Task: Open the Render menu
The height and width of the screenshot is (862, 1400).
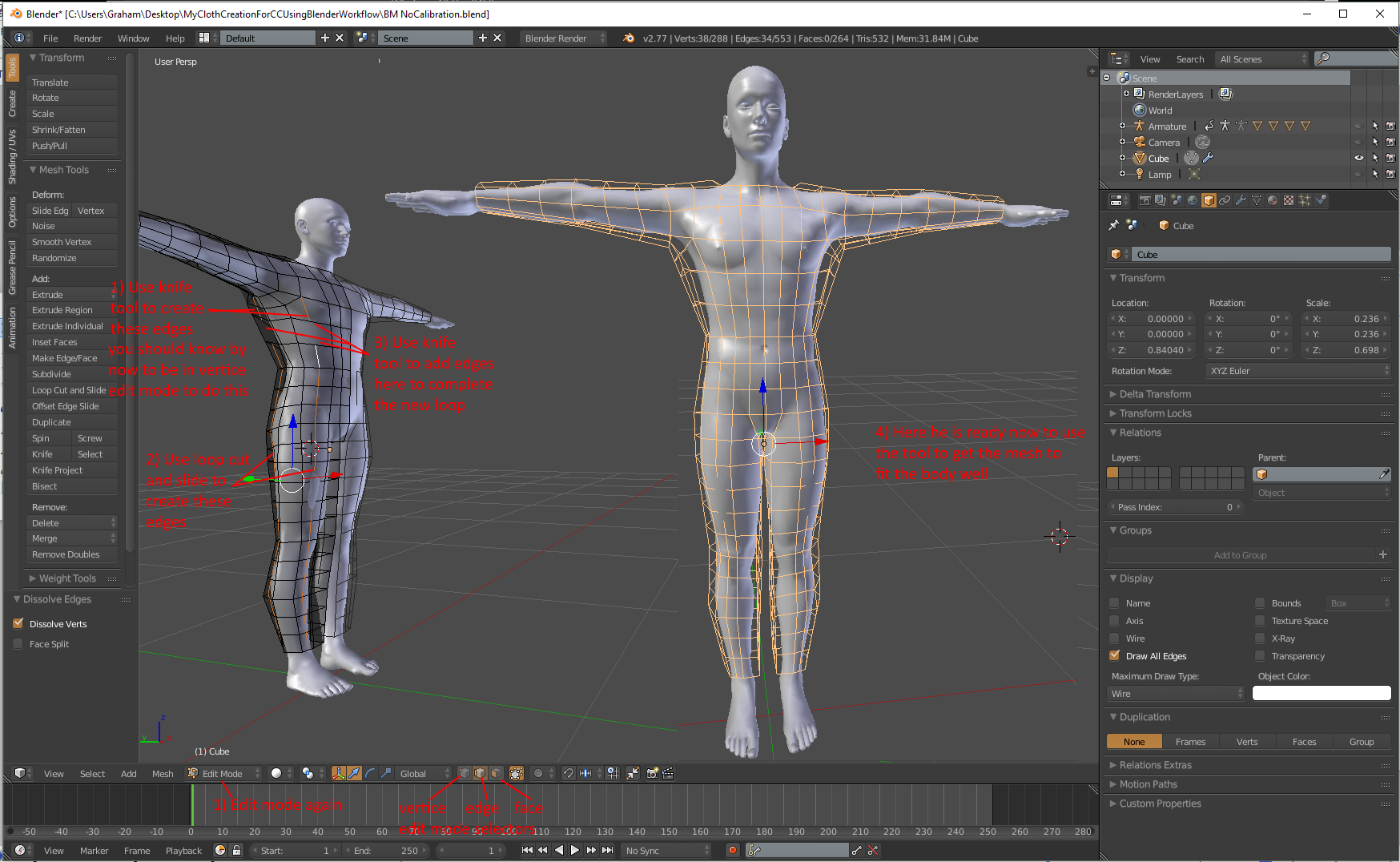Action: click(x=87, y=38)
